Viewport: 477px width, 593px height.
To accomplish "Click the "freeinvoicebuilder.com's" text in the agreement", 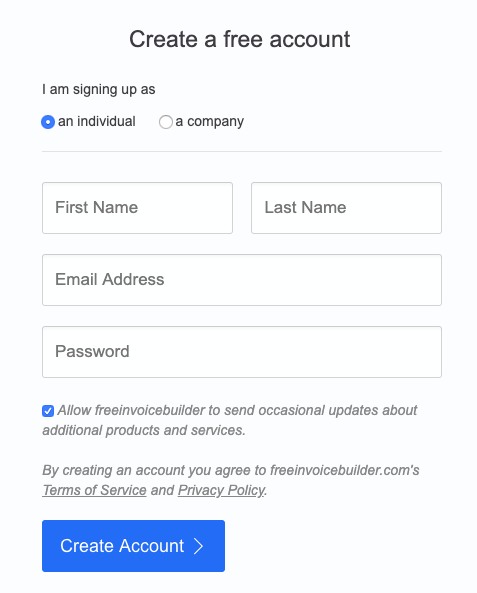I will coord(345,470).
